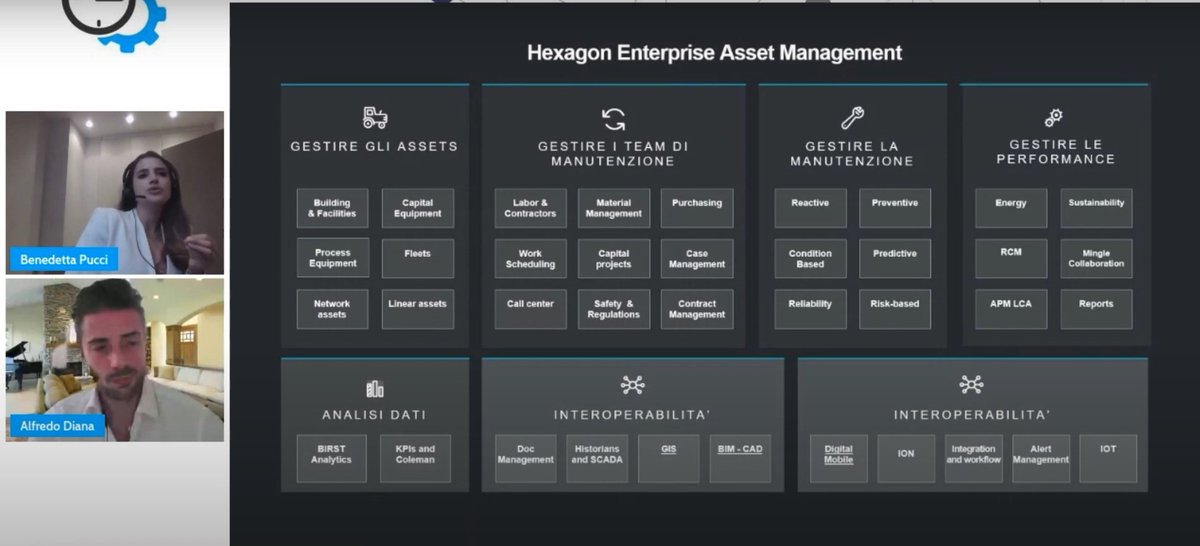Select the KPIs and Coleman tile
The image size is (1200, 546).
pos(415,459)
